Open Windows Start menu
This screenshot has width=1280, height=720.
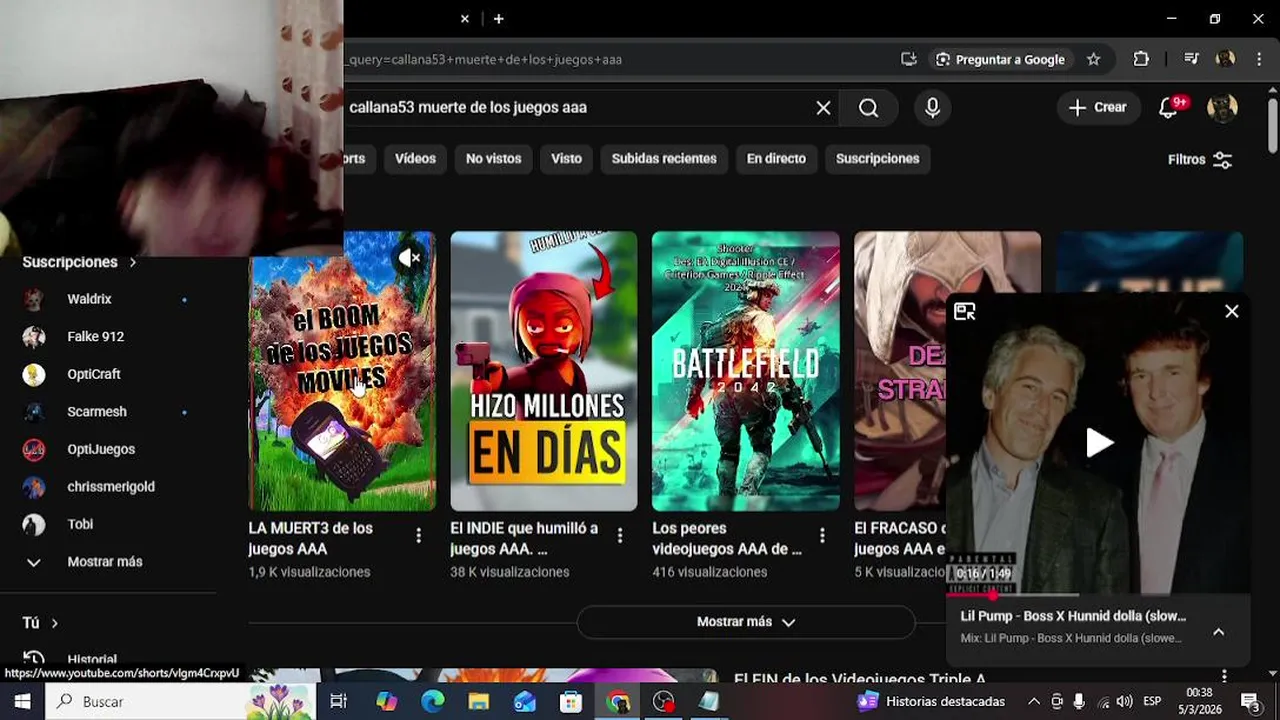22,701
